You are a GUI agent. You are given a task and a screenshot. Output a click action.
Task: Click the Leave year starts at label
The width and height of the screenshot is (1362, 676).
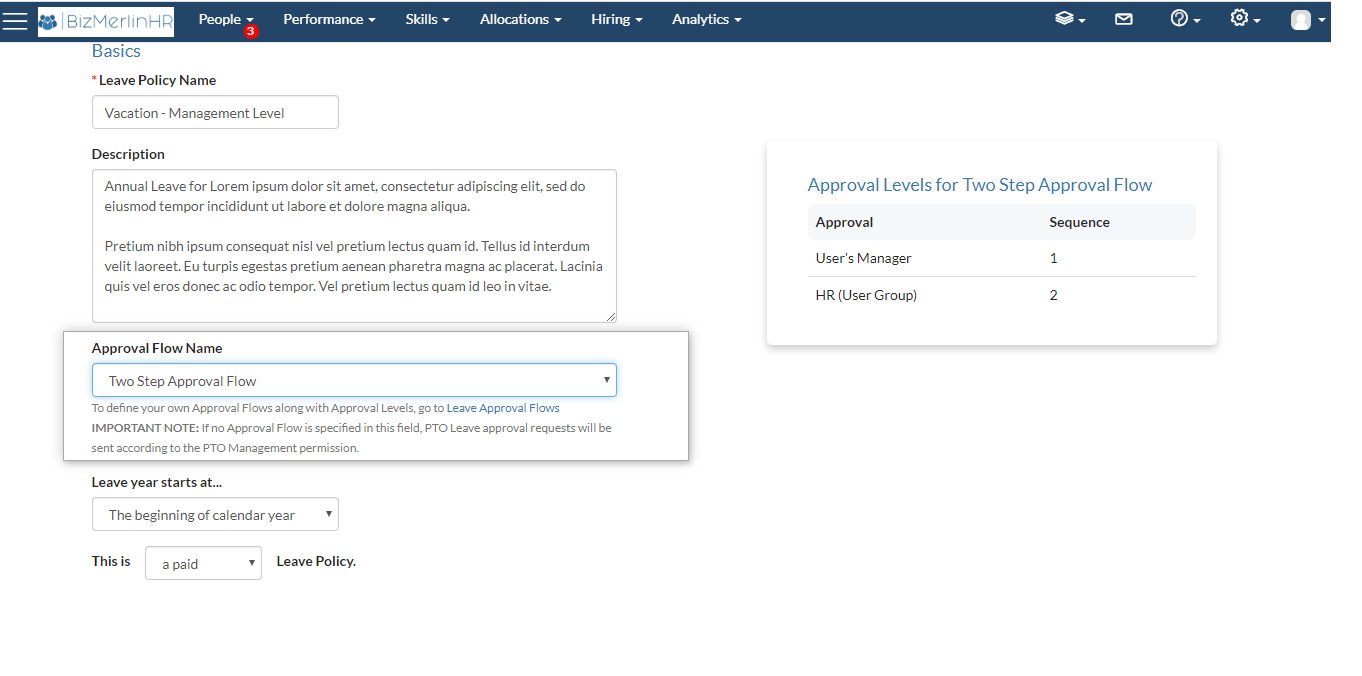point(157,482)
